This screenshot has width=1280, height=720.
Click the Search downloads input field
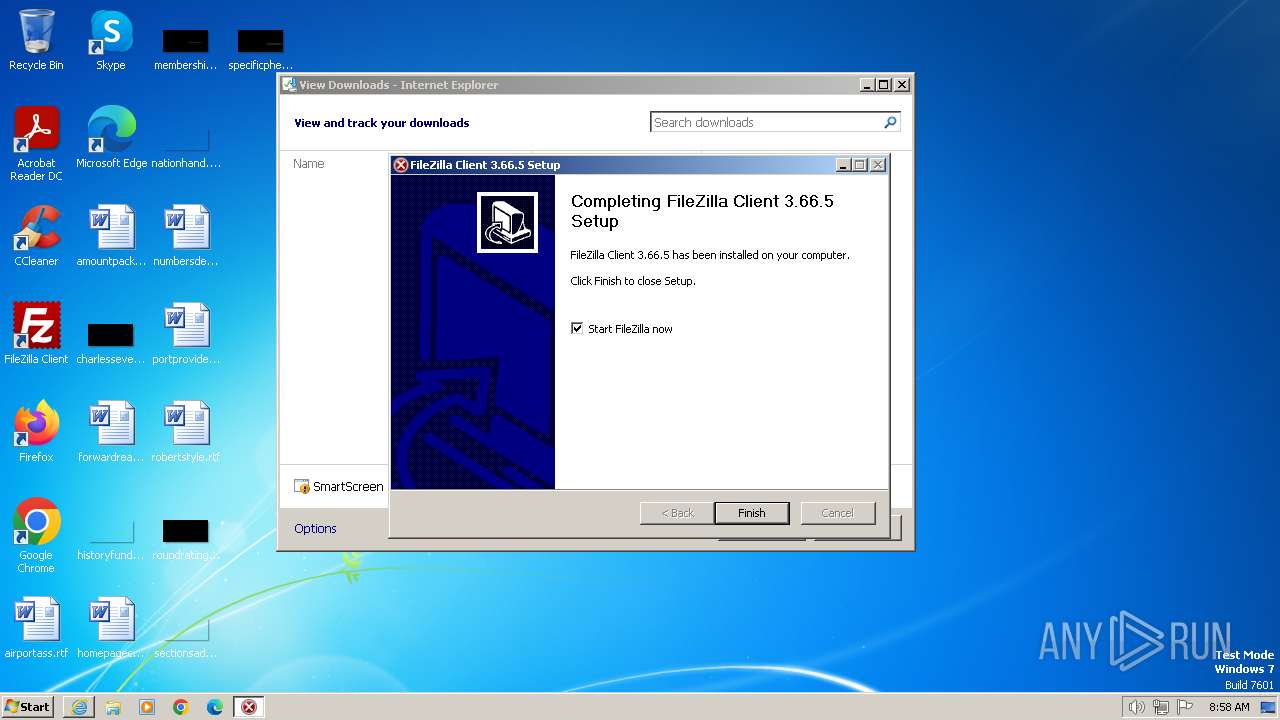(765, 122)
